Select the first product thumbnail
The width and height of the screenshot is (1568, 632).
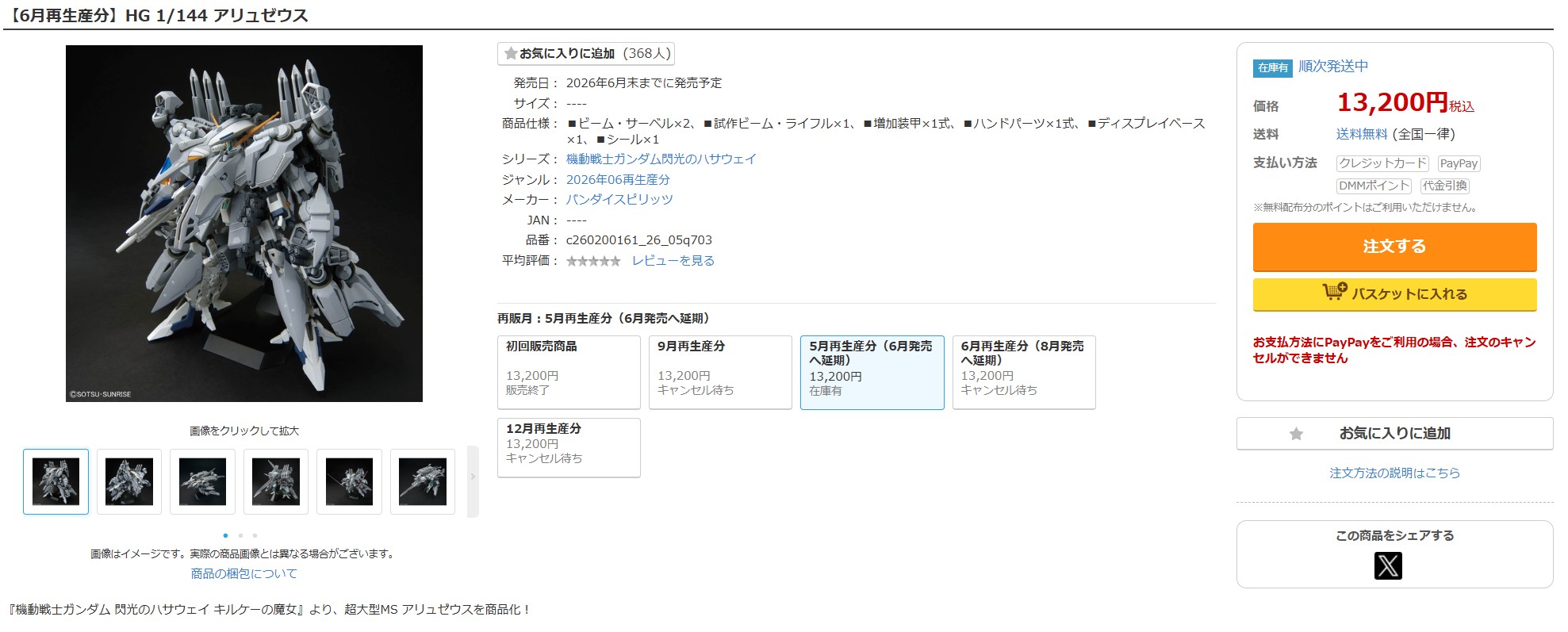click(x=56, y=481)
